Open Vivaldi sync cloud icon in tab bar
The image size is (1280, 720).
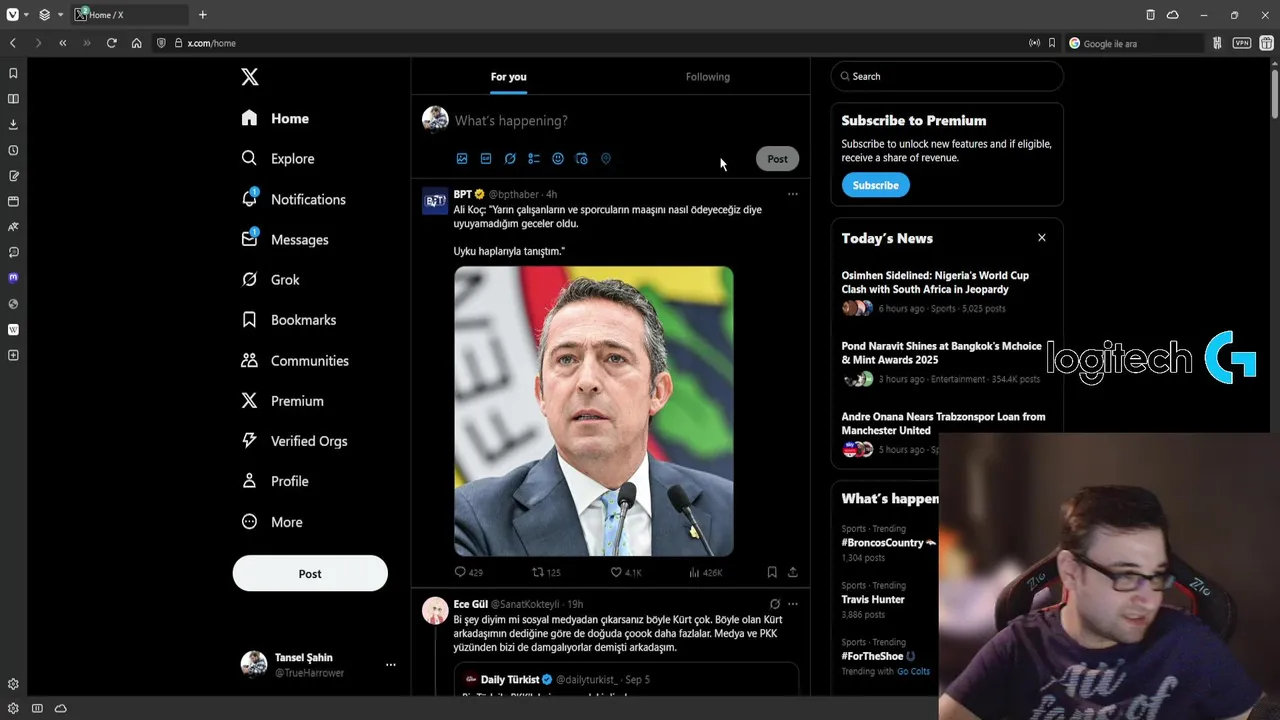tap(1173, 15)
